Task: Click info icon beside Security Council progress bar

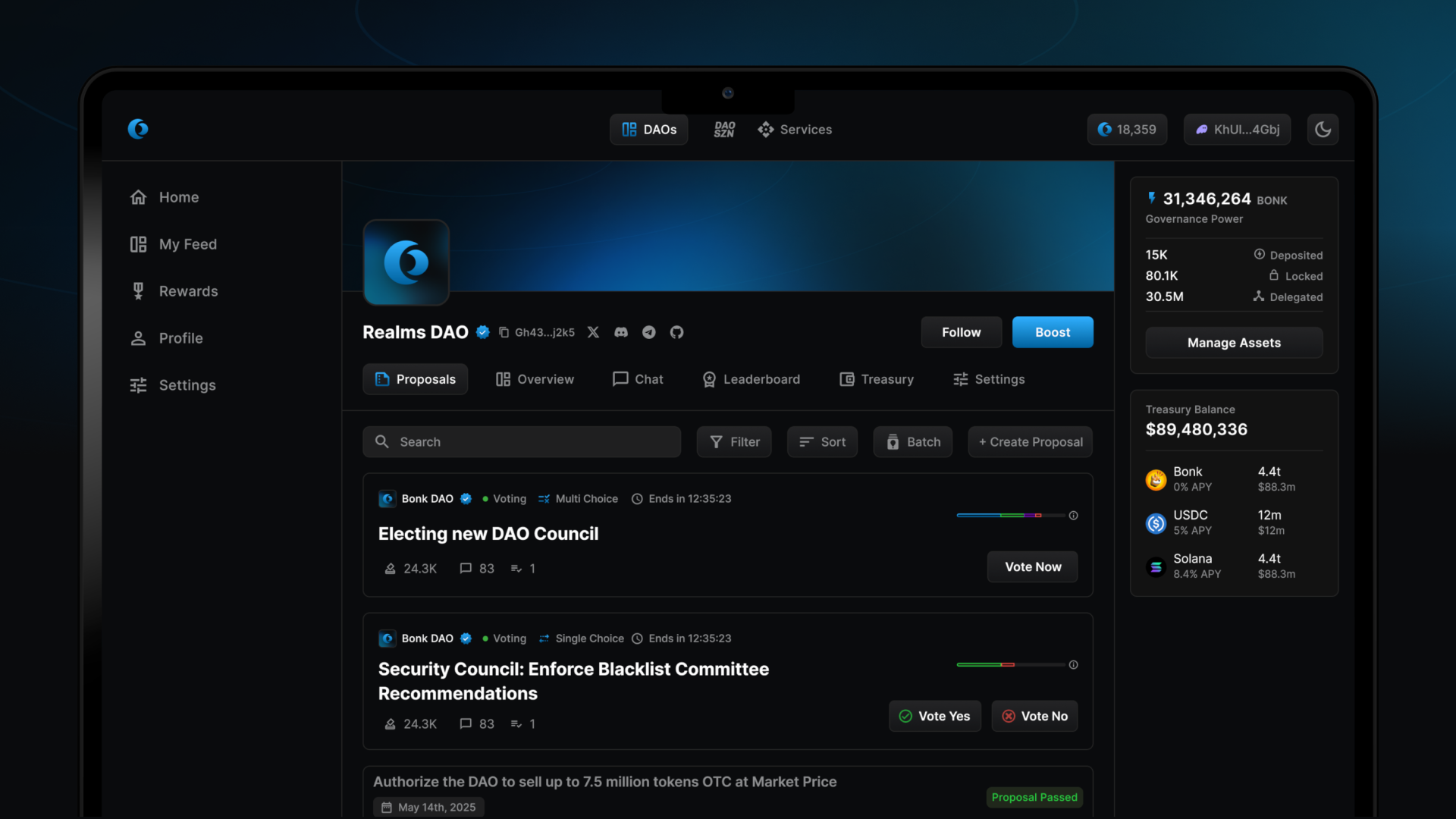Action: (1074, 665)
